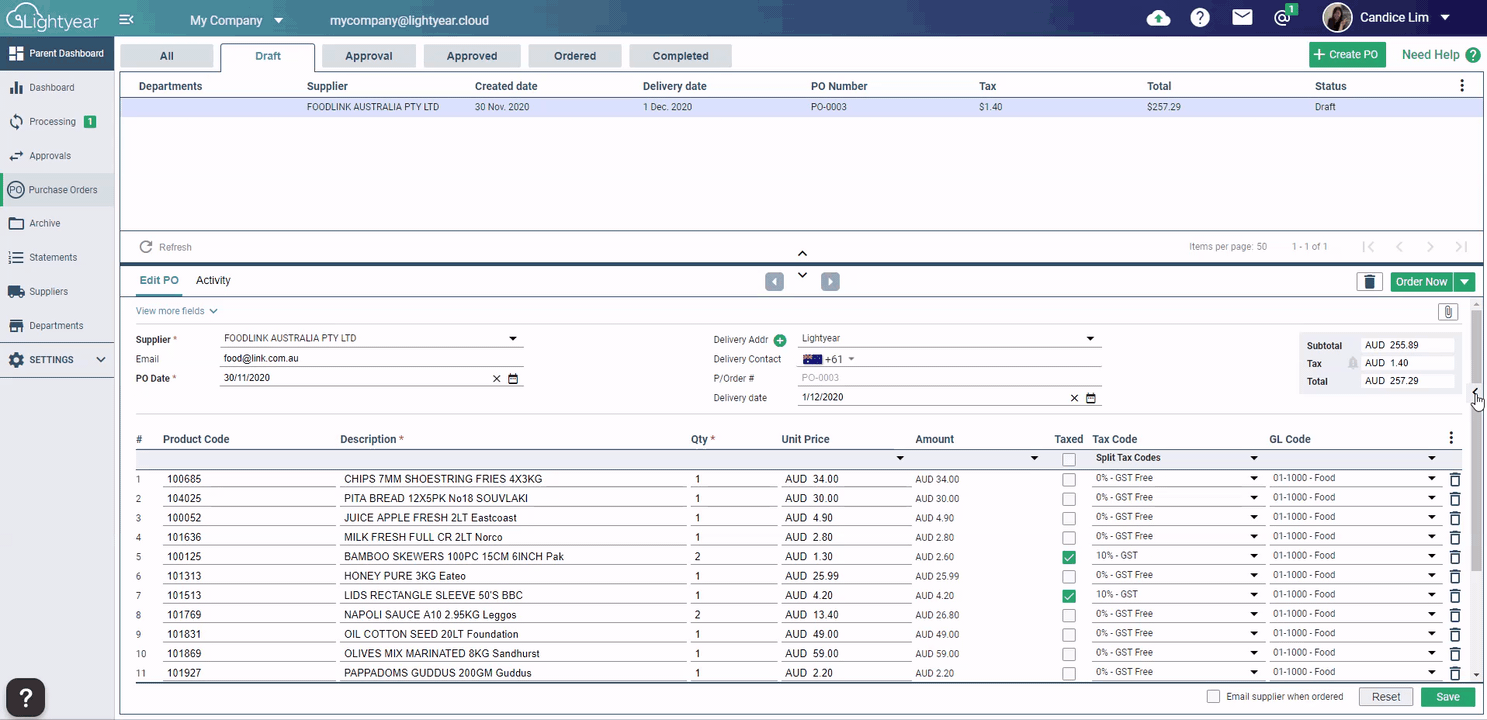
Task: Click the cloud upload icon in header
Action: tap(1158, 18)
